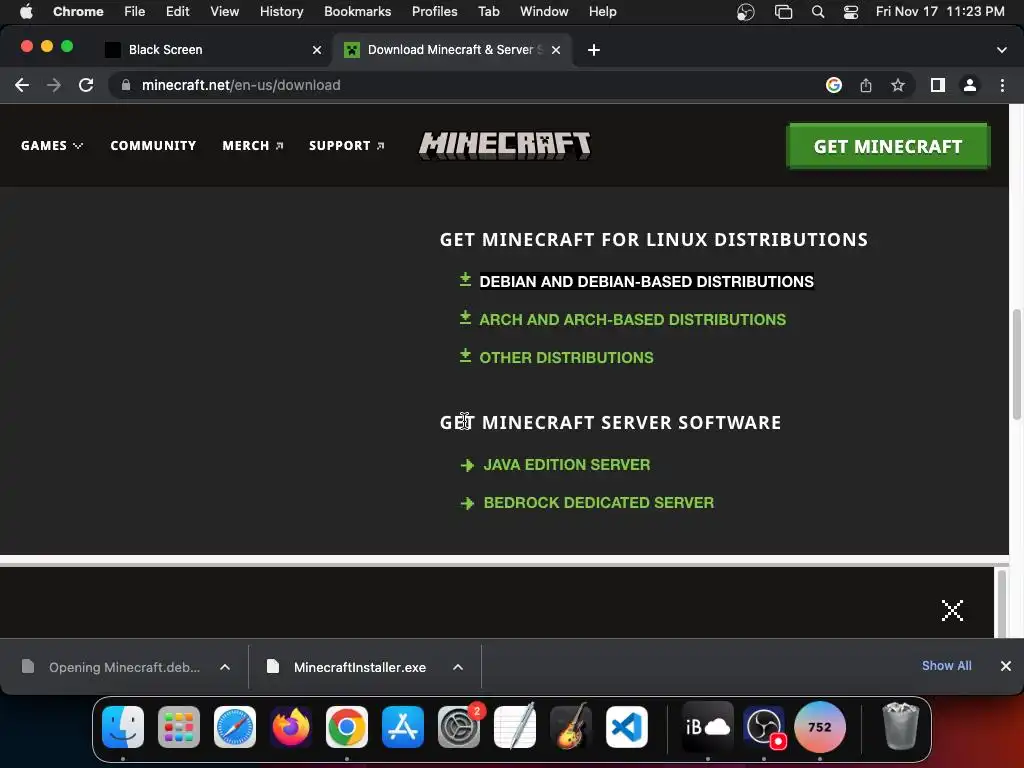Viewport: 1024px width, 768px height.
Task: Open System Settings from the Dock
Action: click(458, 727)
